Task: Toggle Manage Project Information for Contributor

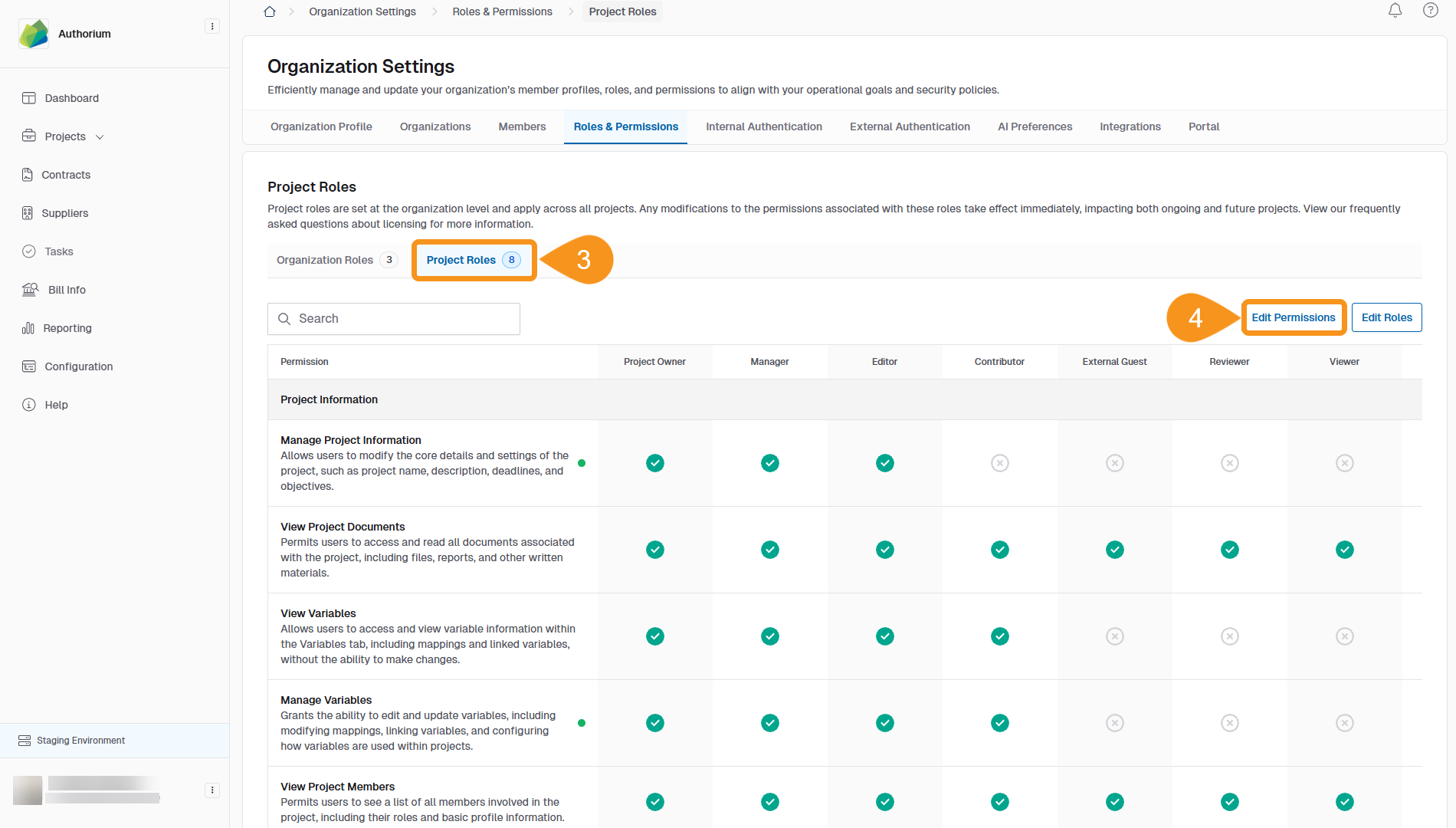Action: click(999, 463)
